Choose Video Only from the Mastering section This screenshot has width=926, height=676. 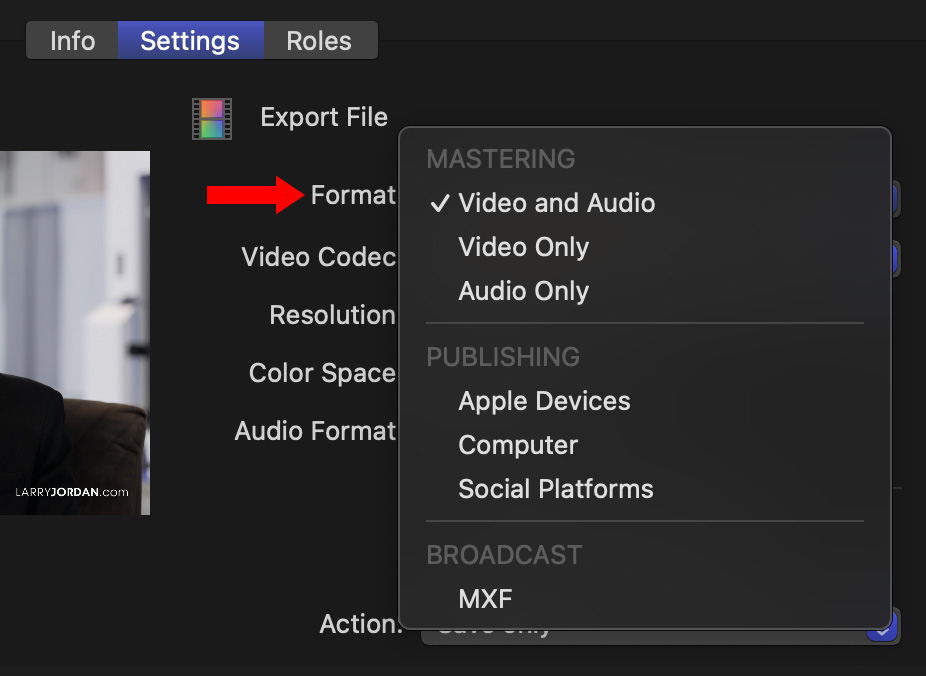point(523,247)
